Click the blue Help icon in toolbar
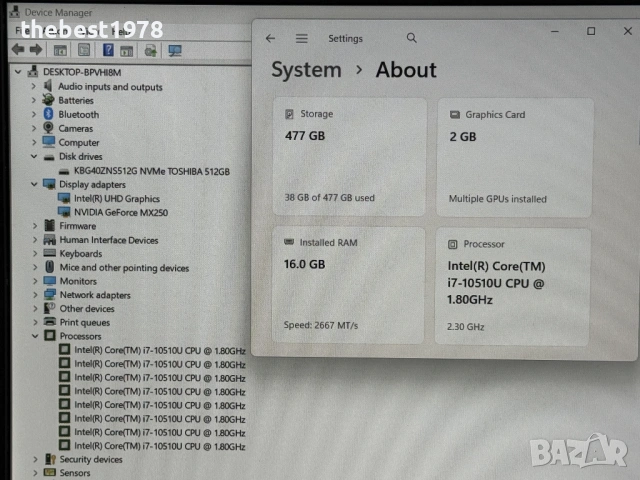The height and width of the screenshot is (480, 640). 107,49
